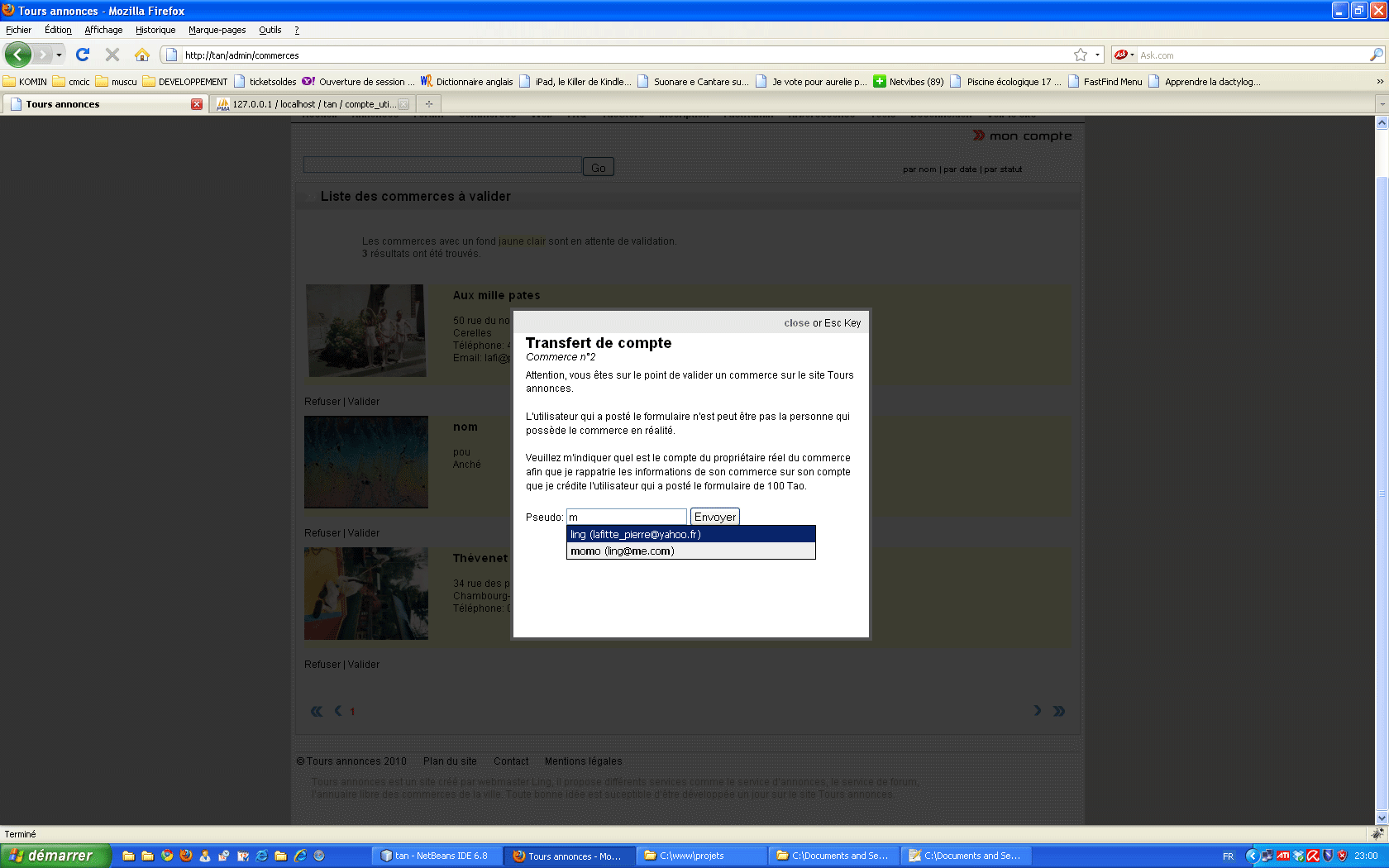Viewport: 1389px width, 868px height.
Task: Open the Netvibes (89) bookmark
Action: pos(908,82)
